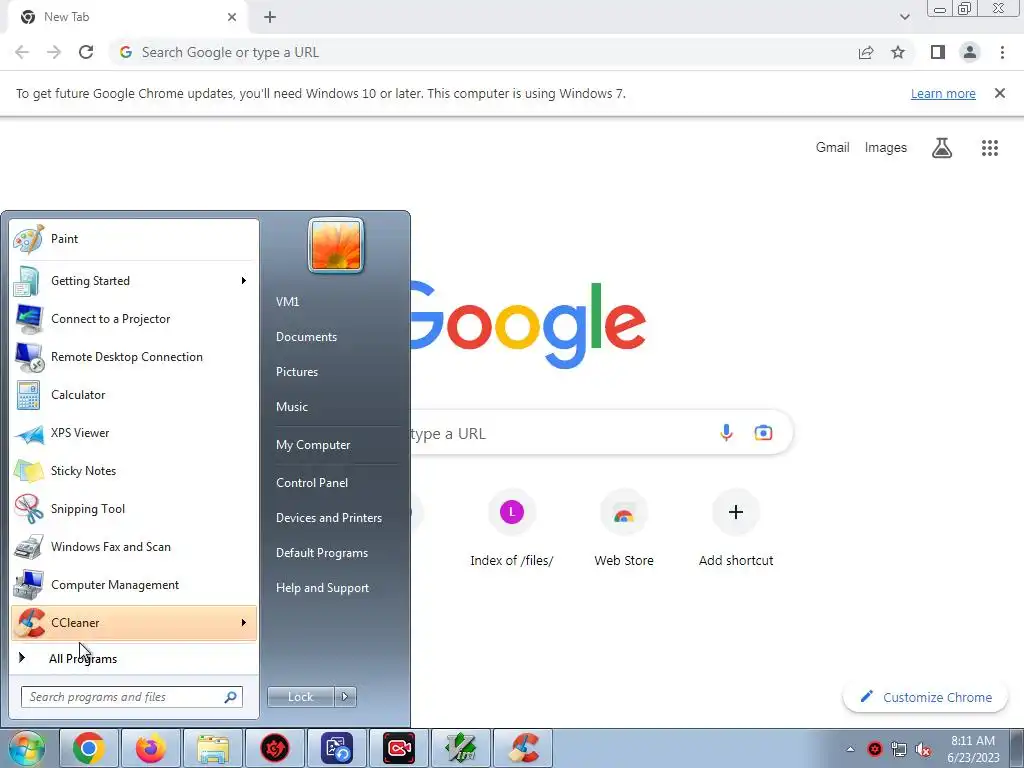Focus the Search programs and files box
The height and width of the screenshot is (768, 1024).
pyautogui.click(x=132, y=697)
